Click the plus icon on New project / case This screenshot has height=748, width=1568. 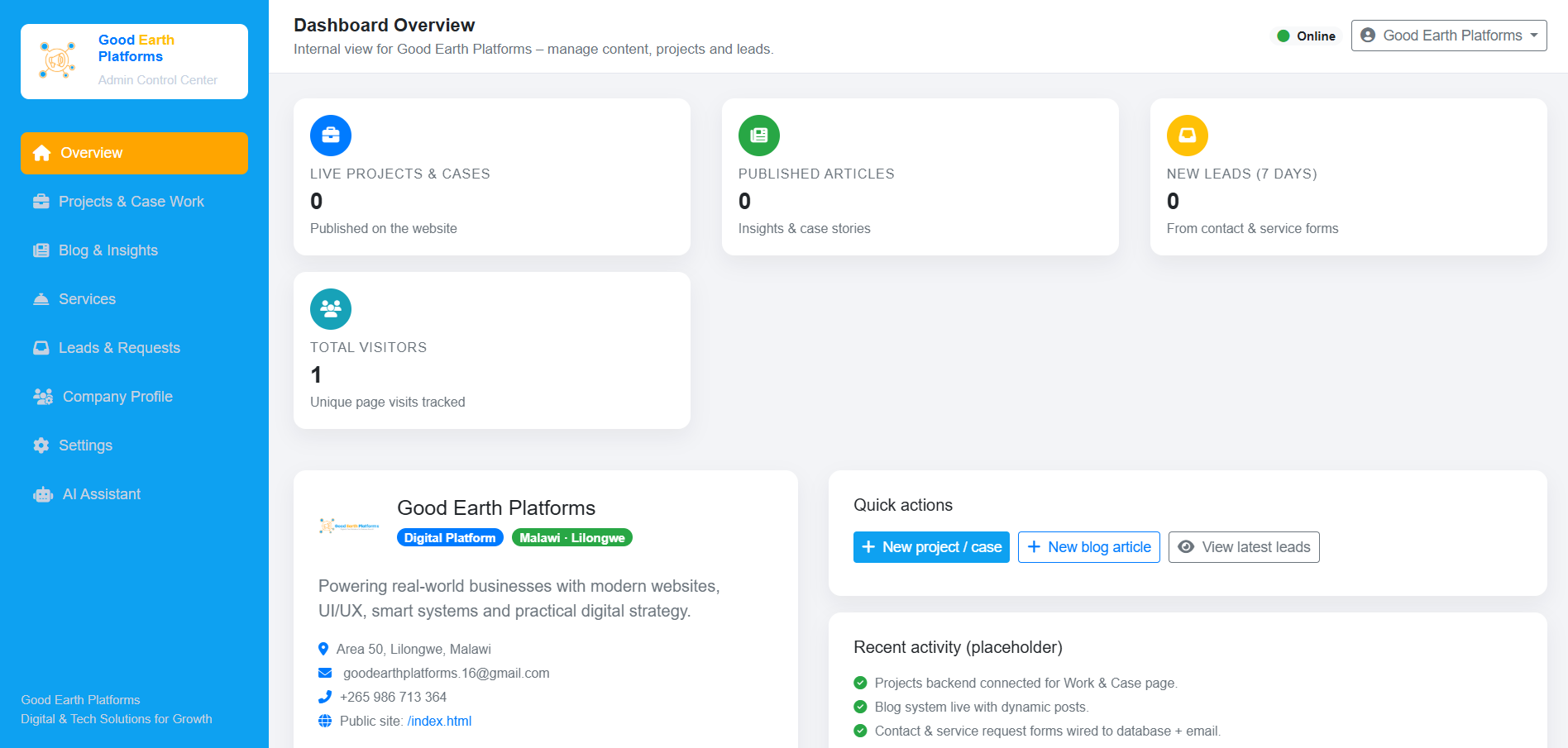868,547
